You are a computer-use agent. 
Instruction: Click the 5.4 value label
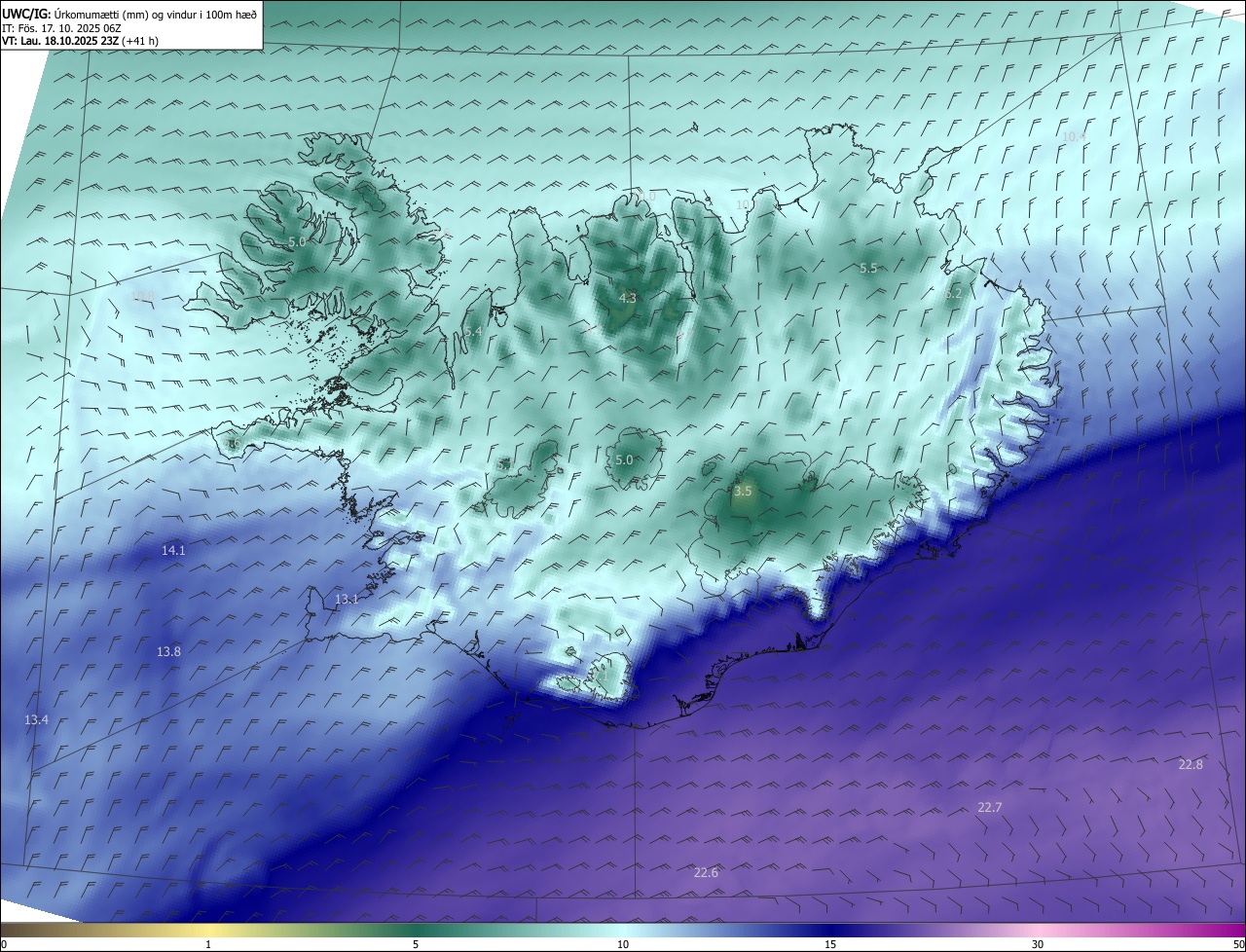[473, 332]
